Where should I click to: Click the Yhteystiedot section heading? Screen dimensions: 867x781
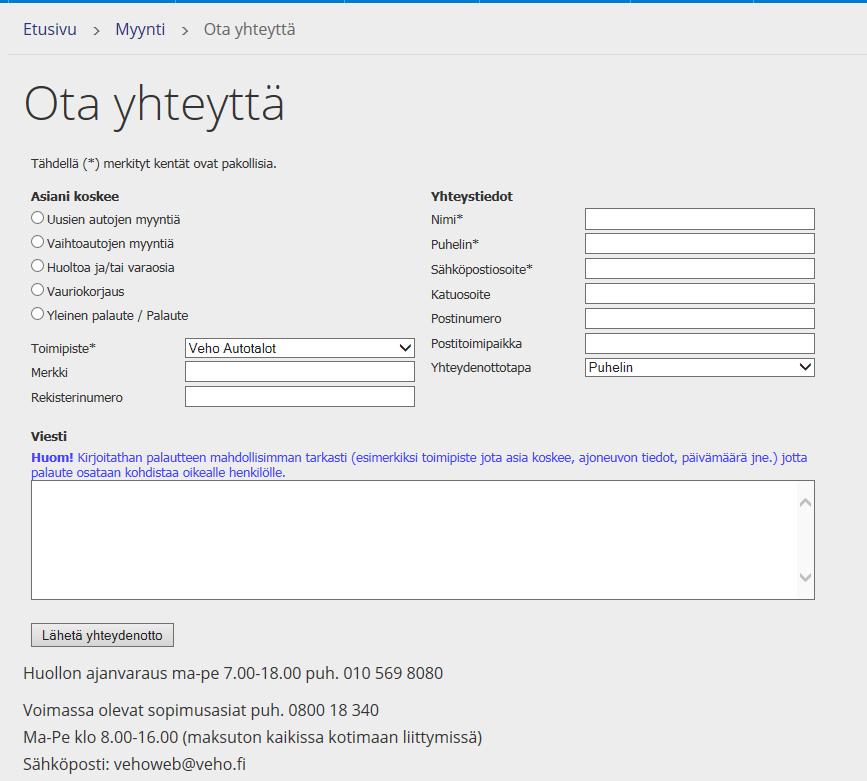point(472,196)
